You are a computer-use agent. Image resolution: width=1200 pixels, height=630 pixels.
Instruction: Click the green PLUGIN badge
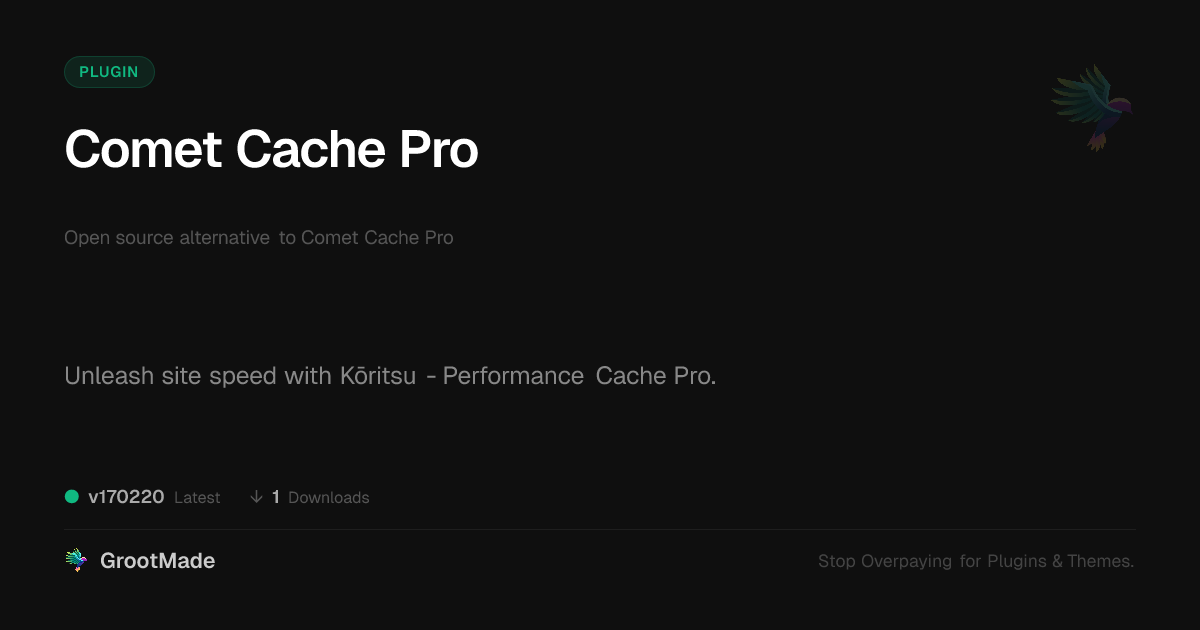tap(109, 72)
